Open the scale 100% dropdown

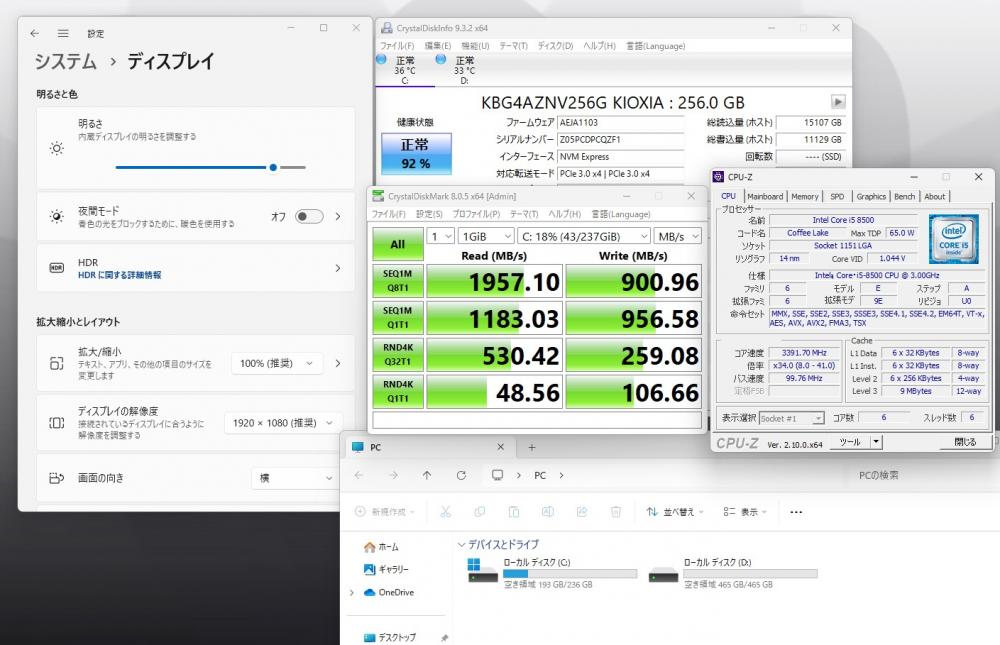pyautogui.click(x=277, y=363)
